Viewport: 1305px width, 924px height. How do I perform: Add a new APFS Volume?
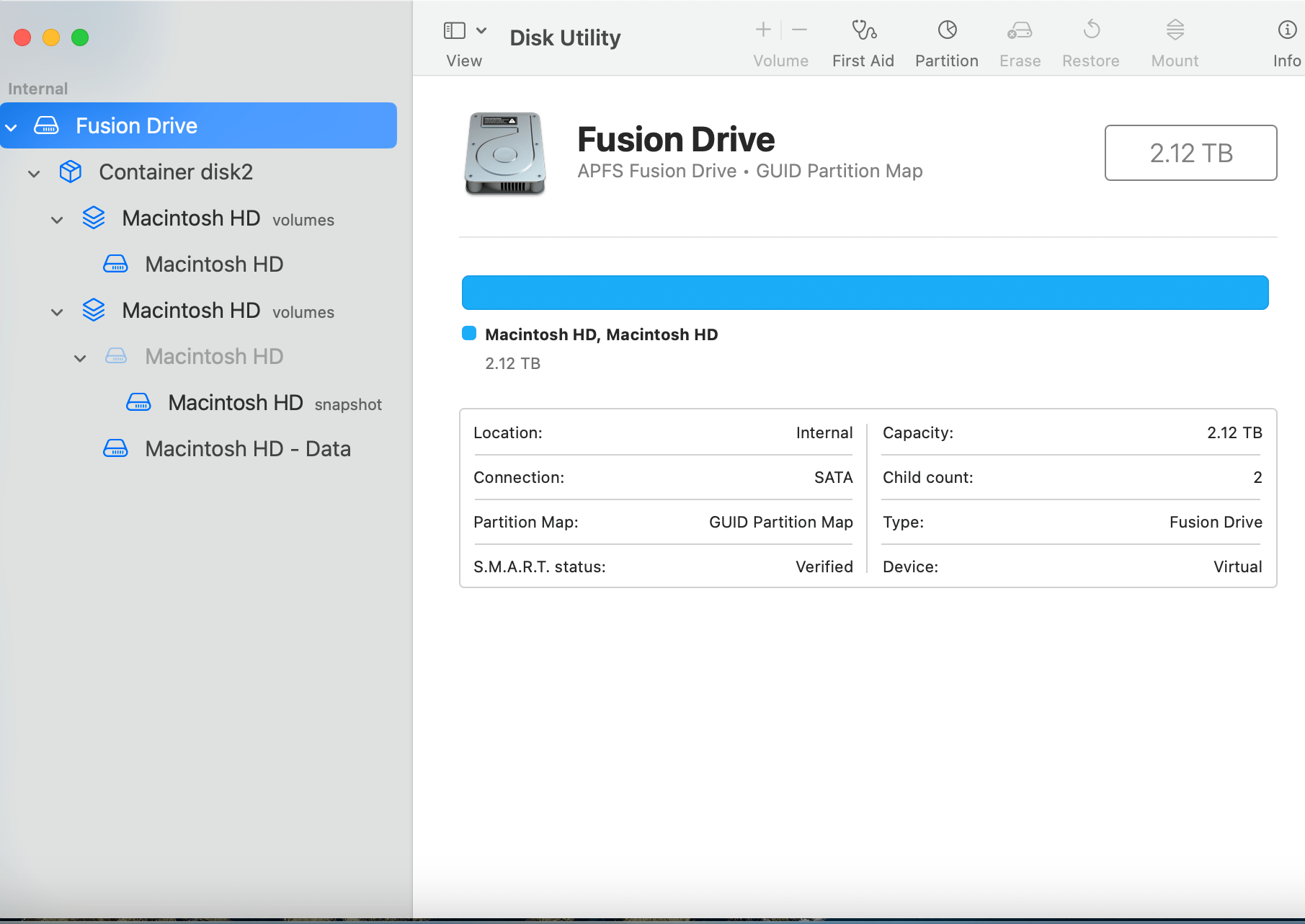(x=762, y=30)
